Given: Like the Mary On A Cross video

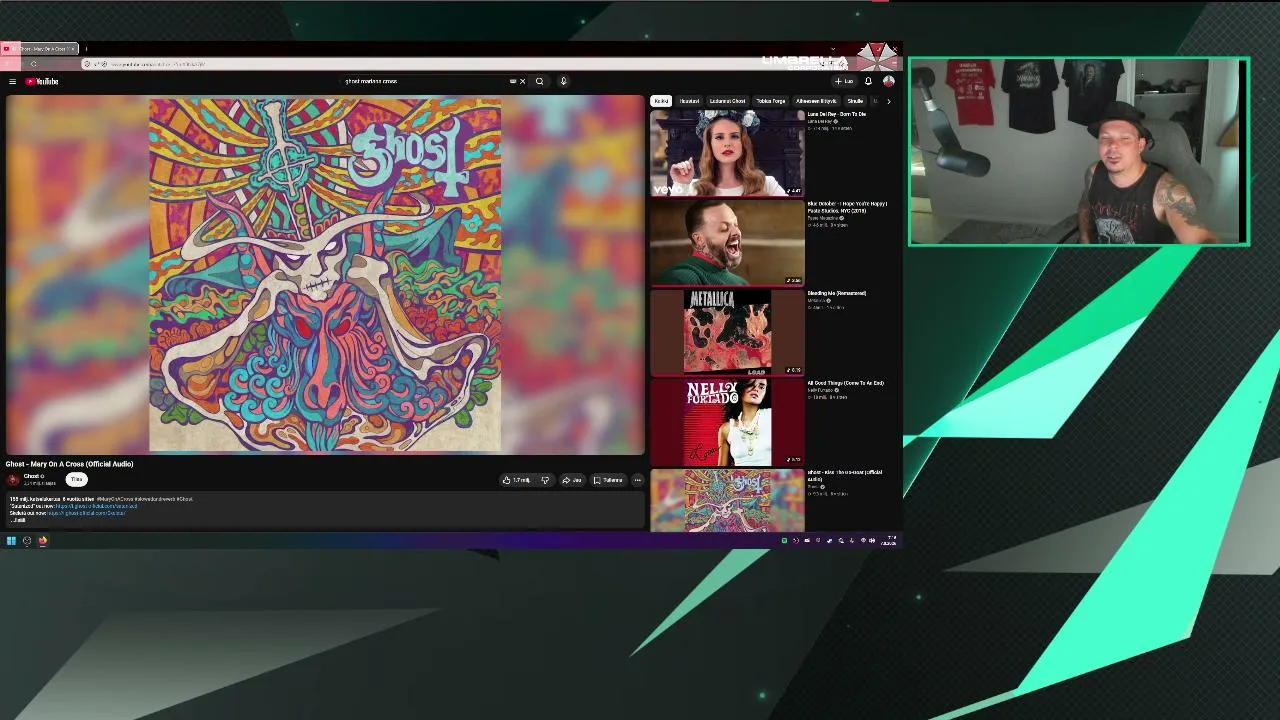Looking at the screenshot, I should point(518,480).
